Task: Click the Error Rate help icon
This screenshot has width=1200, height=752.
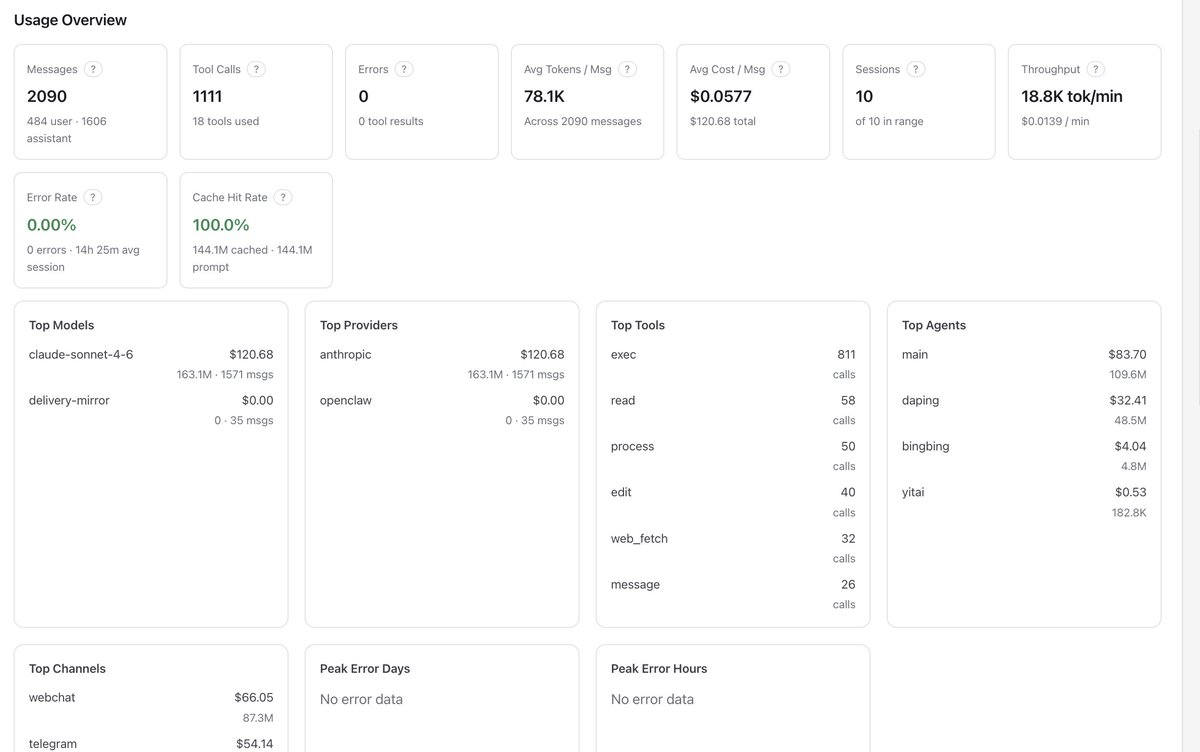Action: (93, 197)
